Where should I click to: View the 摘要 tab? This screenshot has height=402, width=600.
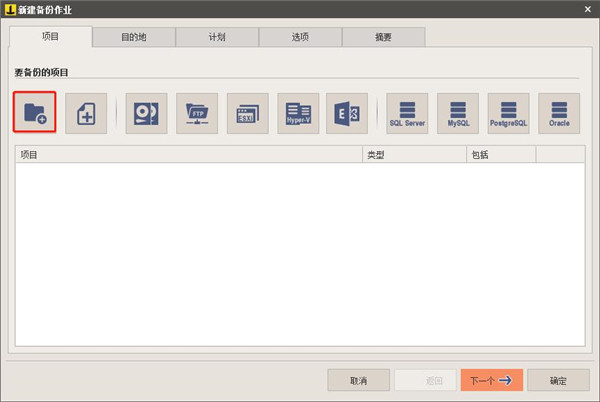click(383, 37)
